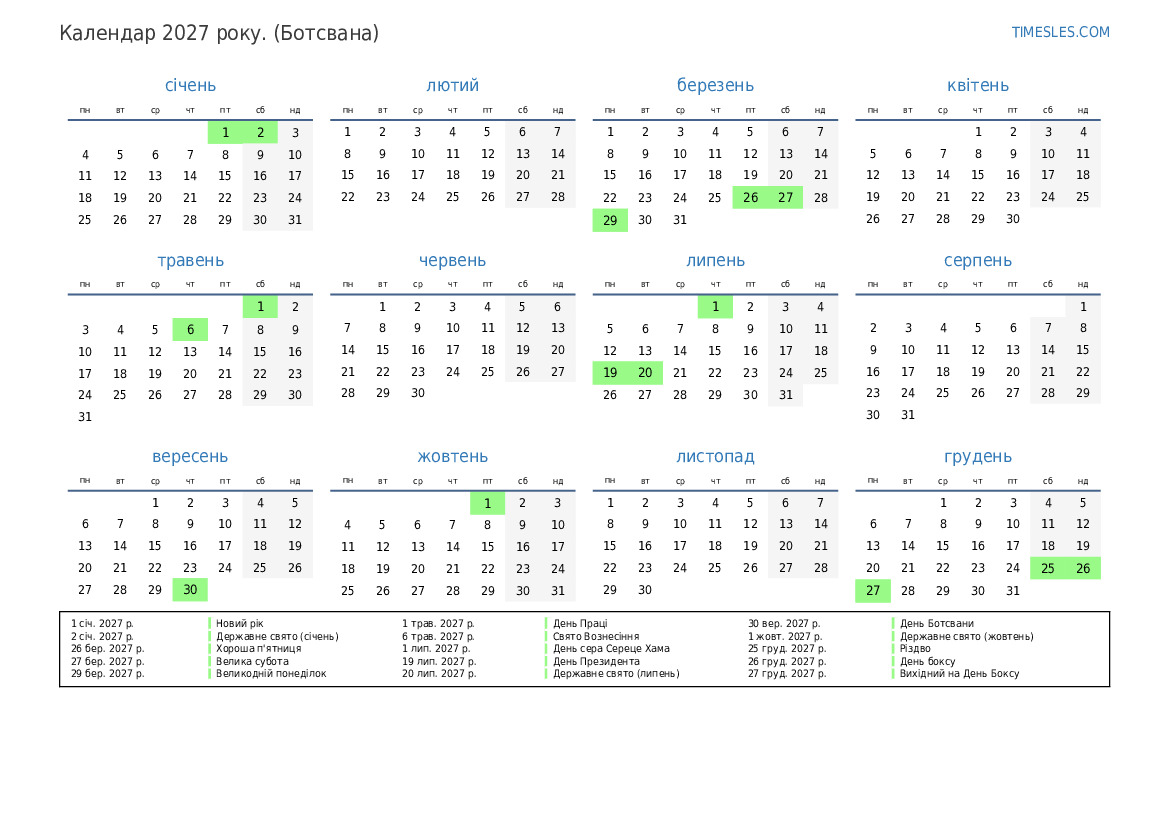Click the 'День Президента' legend entry
This screenshot has width=1169, height=827.
pos(596,661)
